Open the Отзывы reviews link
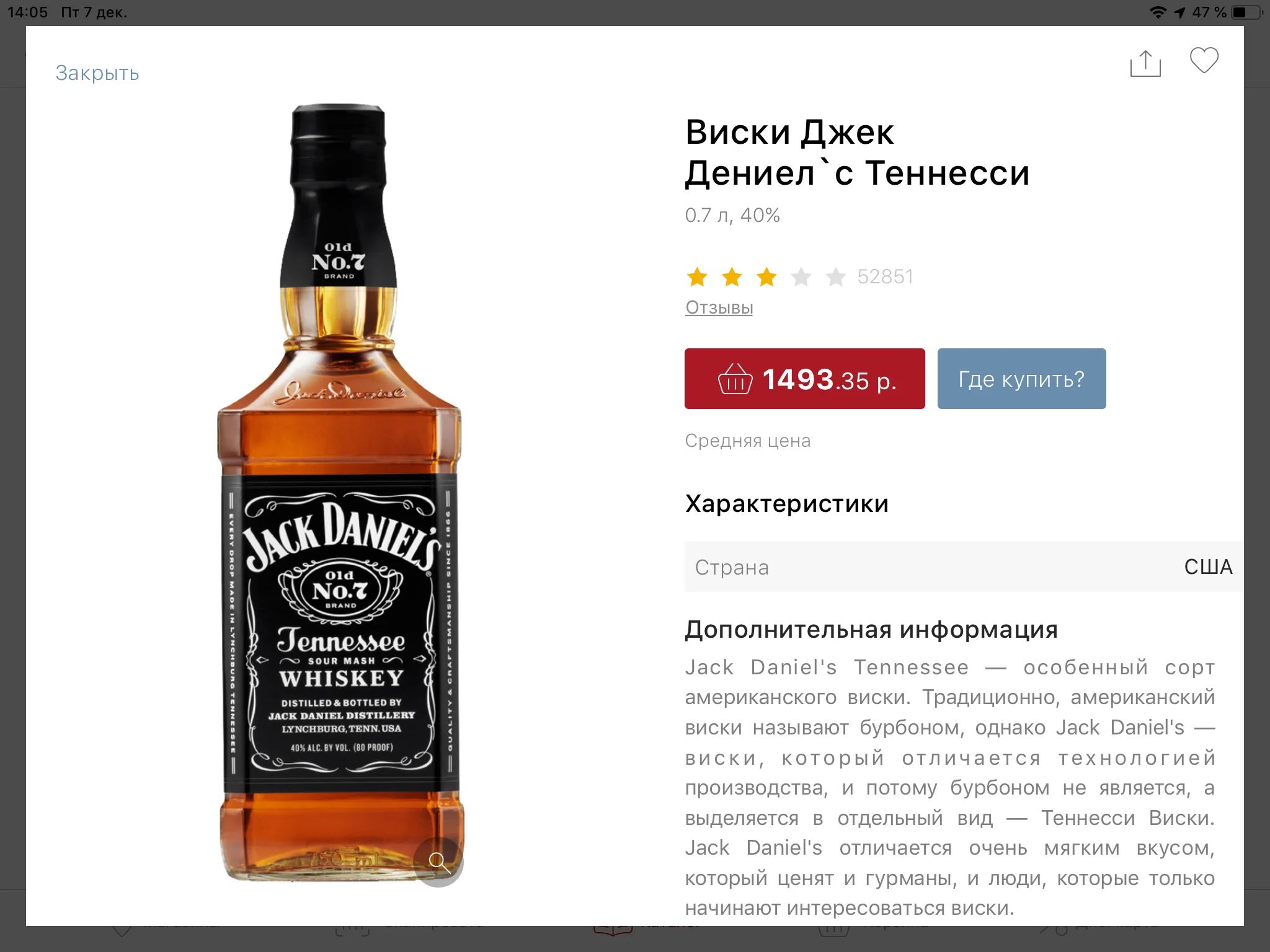The height and width of the screenshot is (952, 1270). 719,307
